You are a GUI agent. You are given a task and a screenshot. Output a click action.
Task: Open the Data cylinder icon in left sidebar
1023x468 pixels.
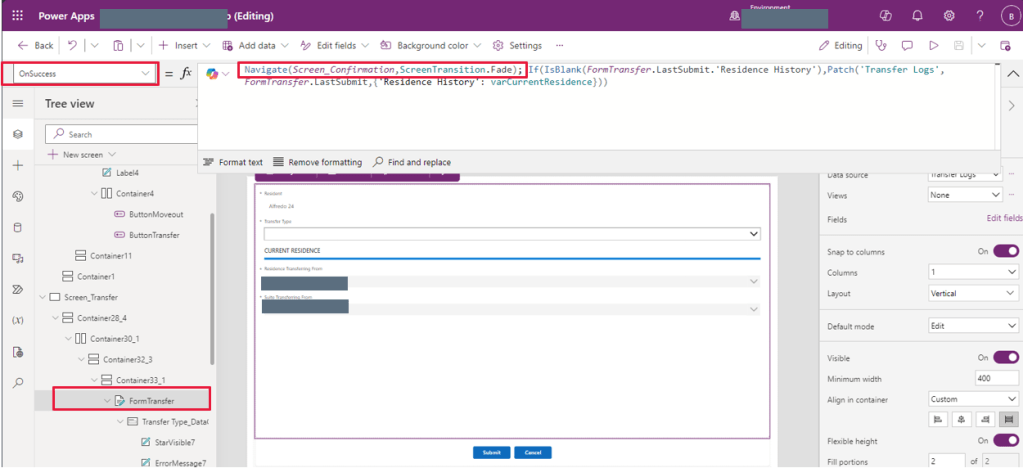click(17, 227)
